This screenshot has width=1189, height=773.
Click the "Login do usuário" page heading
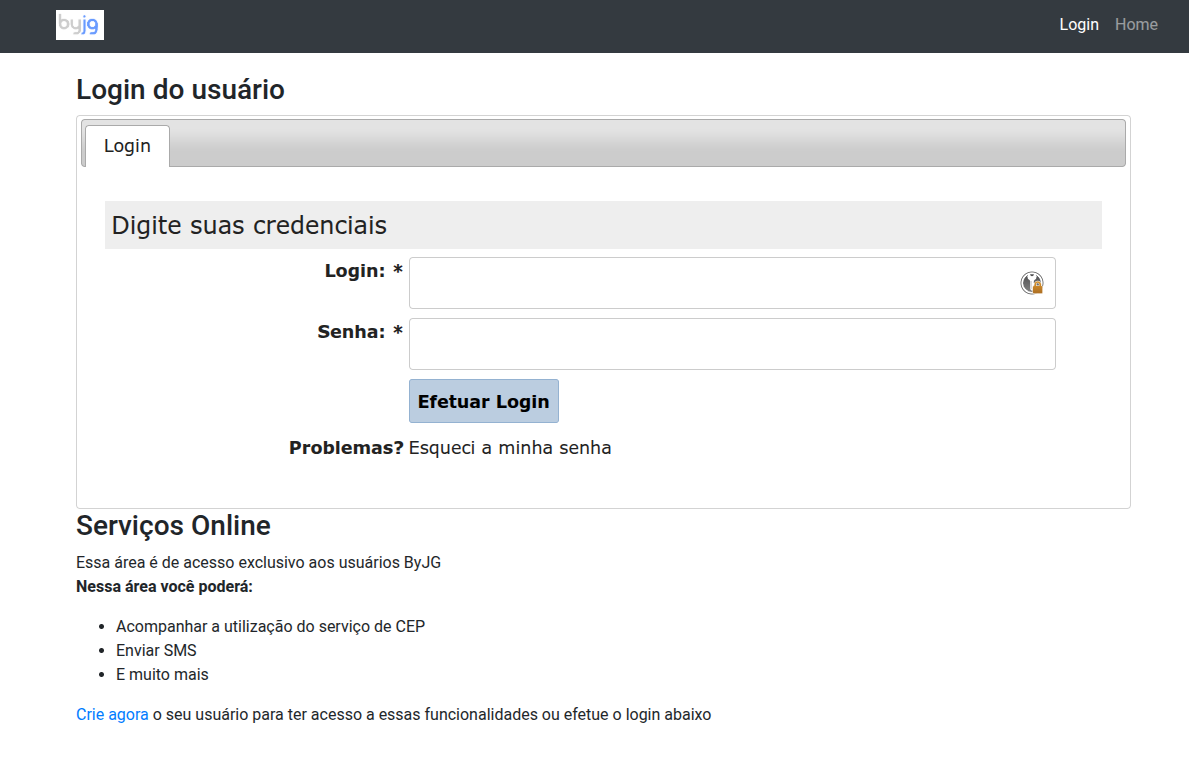pos(180,89)
